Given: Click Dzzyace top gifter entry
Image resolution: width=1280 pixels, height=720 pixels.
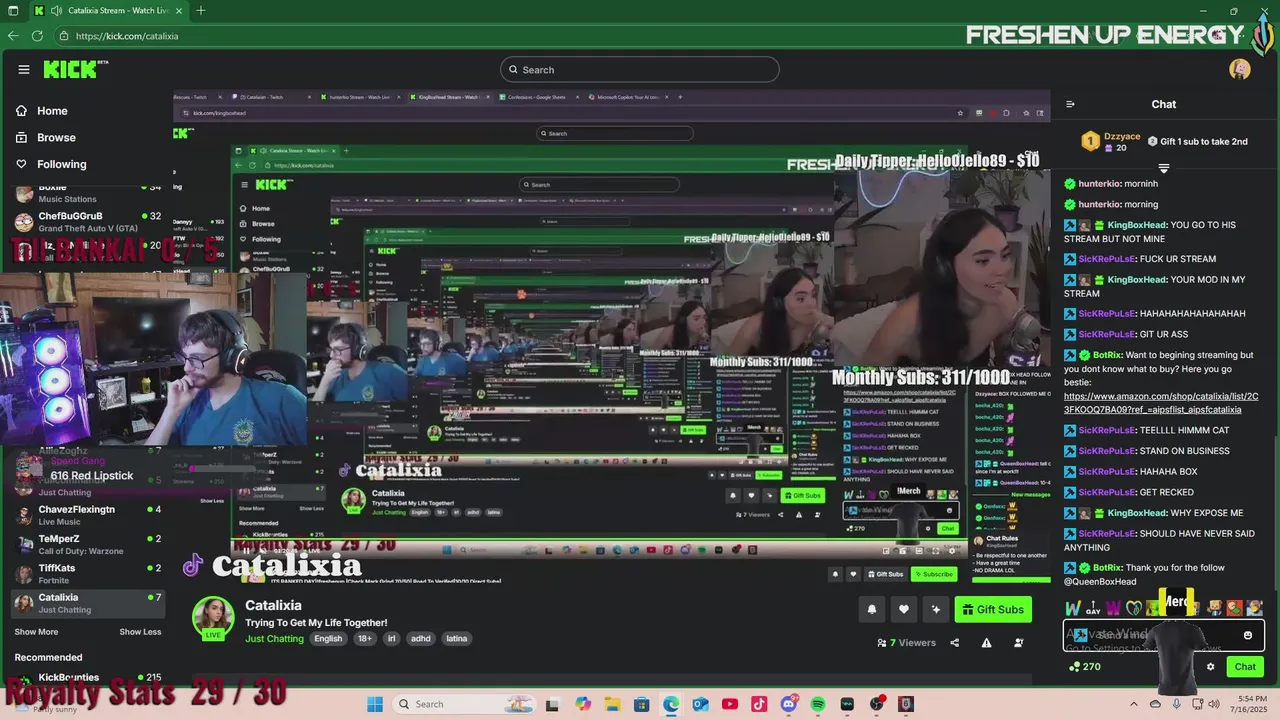Looking at the screenshot, I should (x=1111, y=142).
